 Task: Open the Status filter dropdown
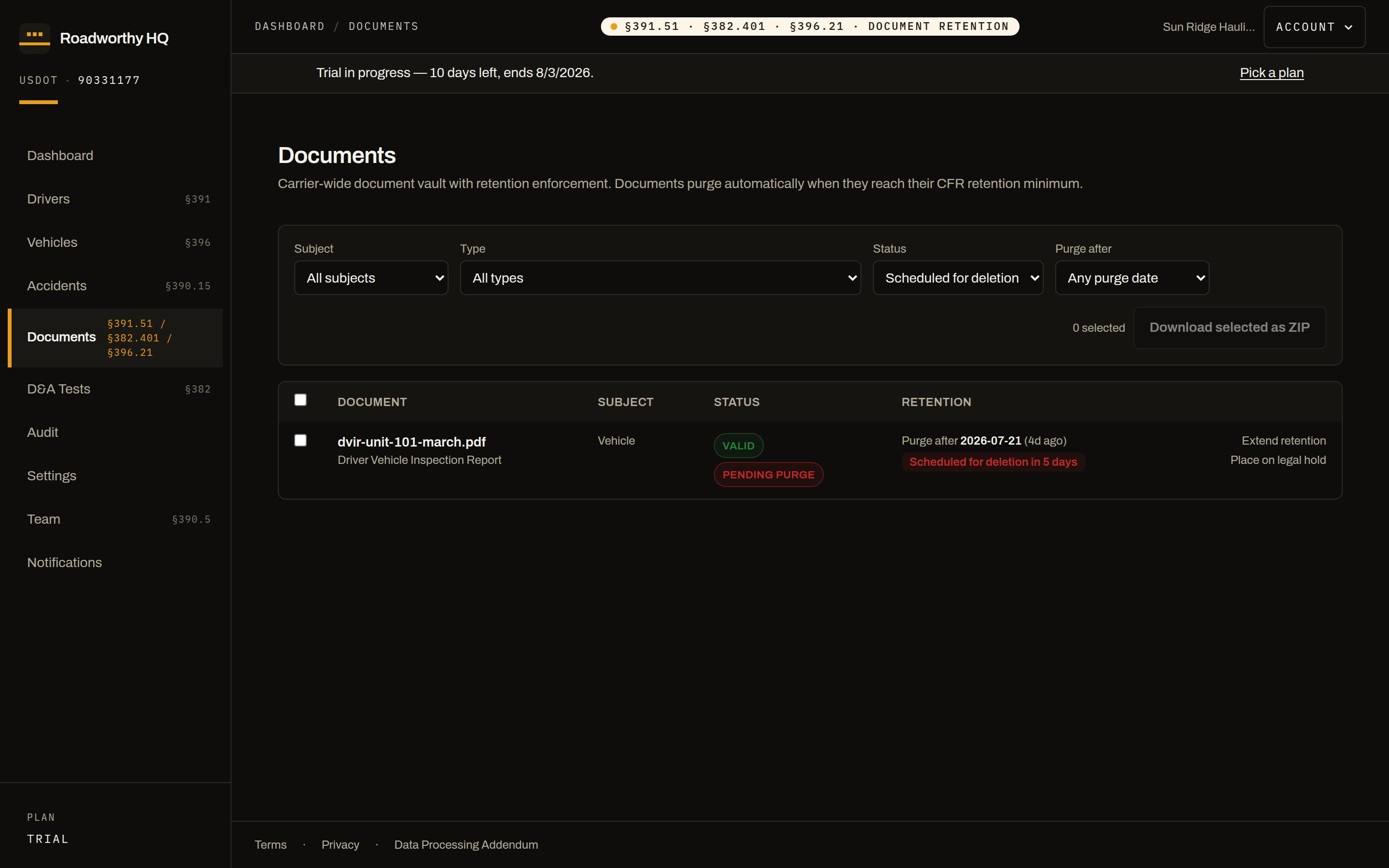(958, 278)
